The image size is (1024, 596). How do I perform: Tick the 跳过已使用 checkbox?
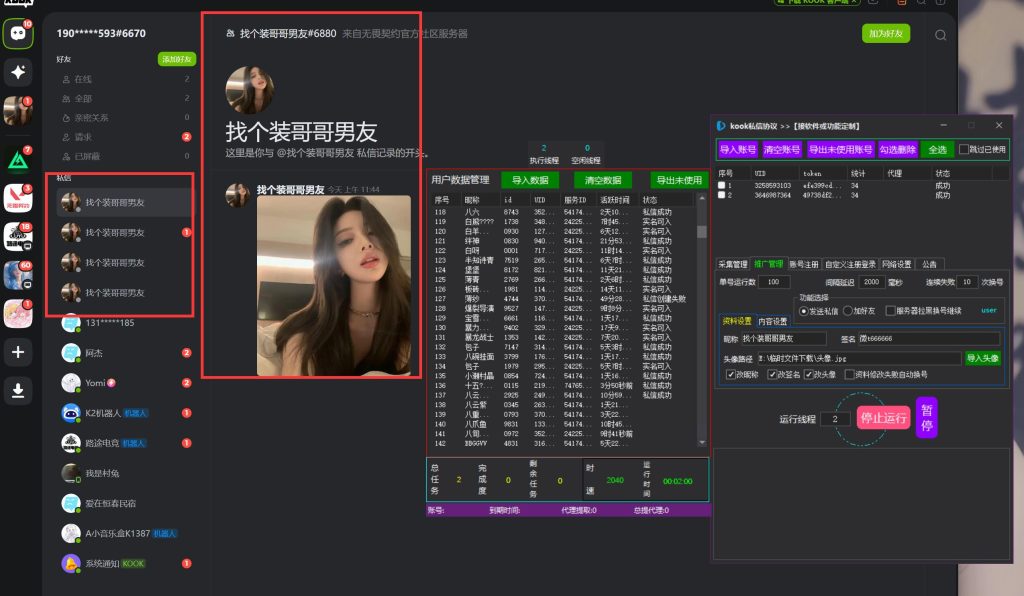point(964,150)
